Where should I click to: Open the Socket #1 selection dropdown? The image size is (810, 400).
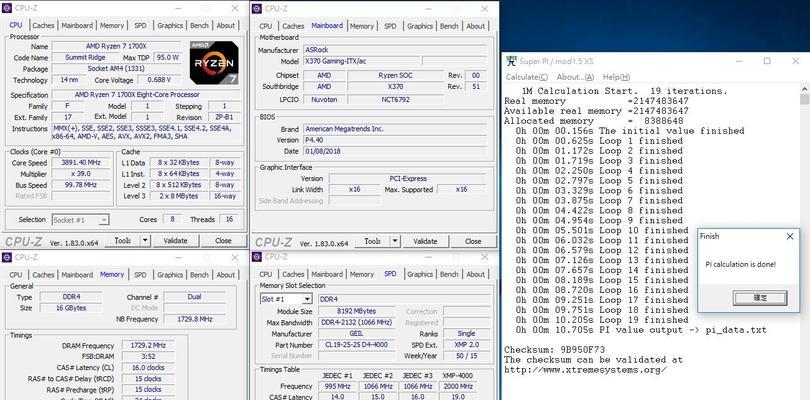(x=81, y=220)
